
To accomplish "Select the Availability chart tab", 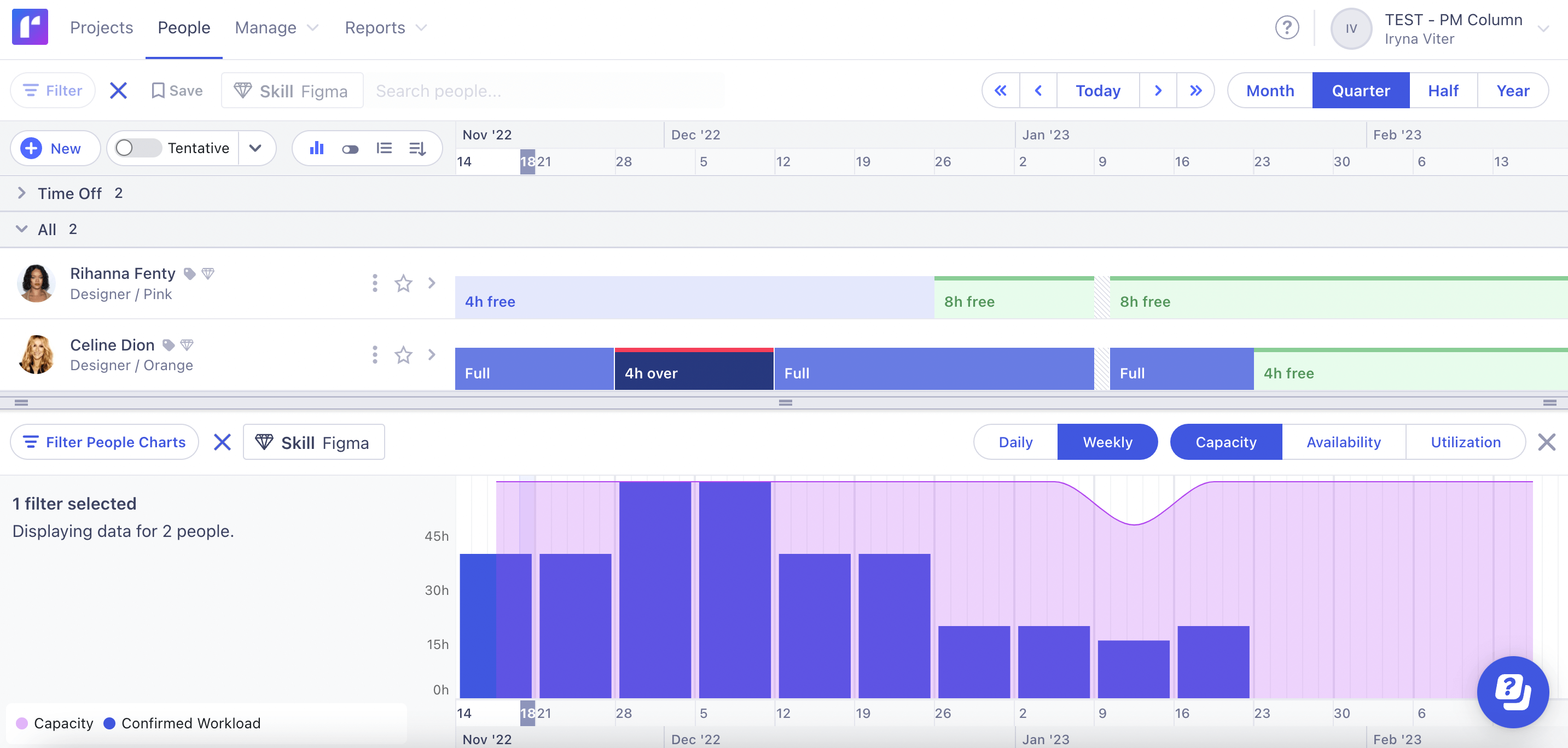I will (x=1343, y=441).
